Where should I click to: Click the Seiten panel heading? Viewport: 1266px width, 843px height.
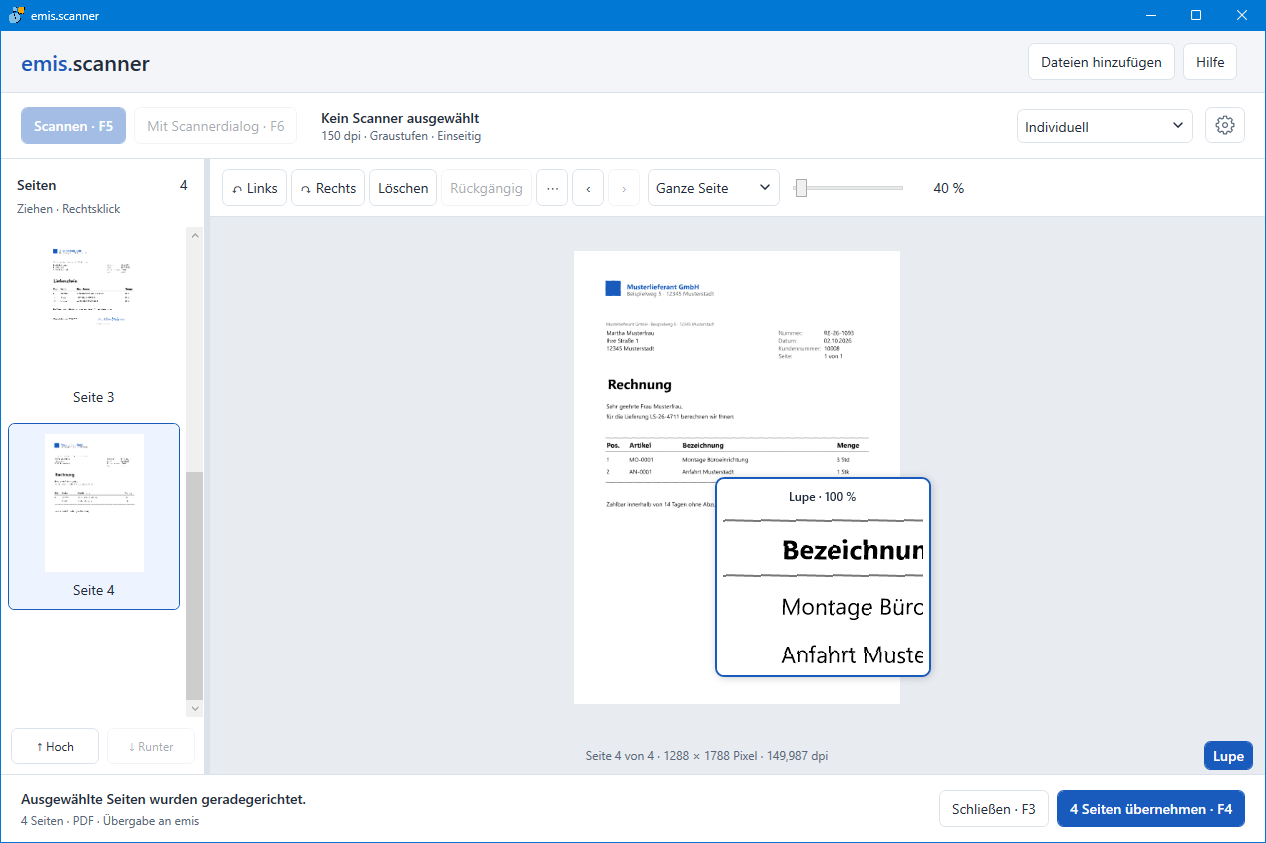[37, 185]
